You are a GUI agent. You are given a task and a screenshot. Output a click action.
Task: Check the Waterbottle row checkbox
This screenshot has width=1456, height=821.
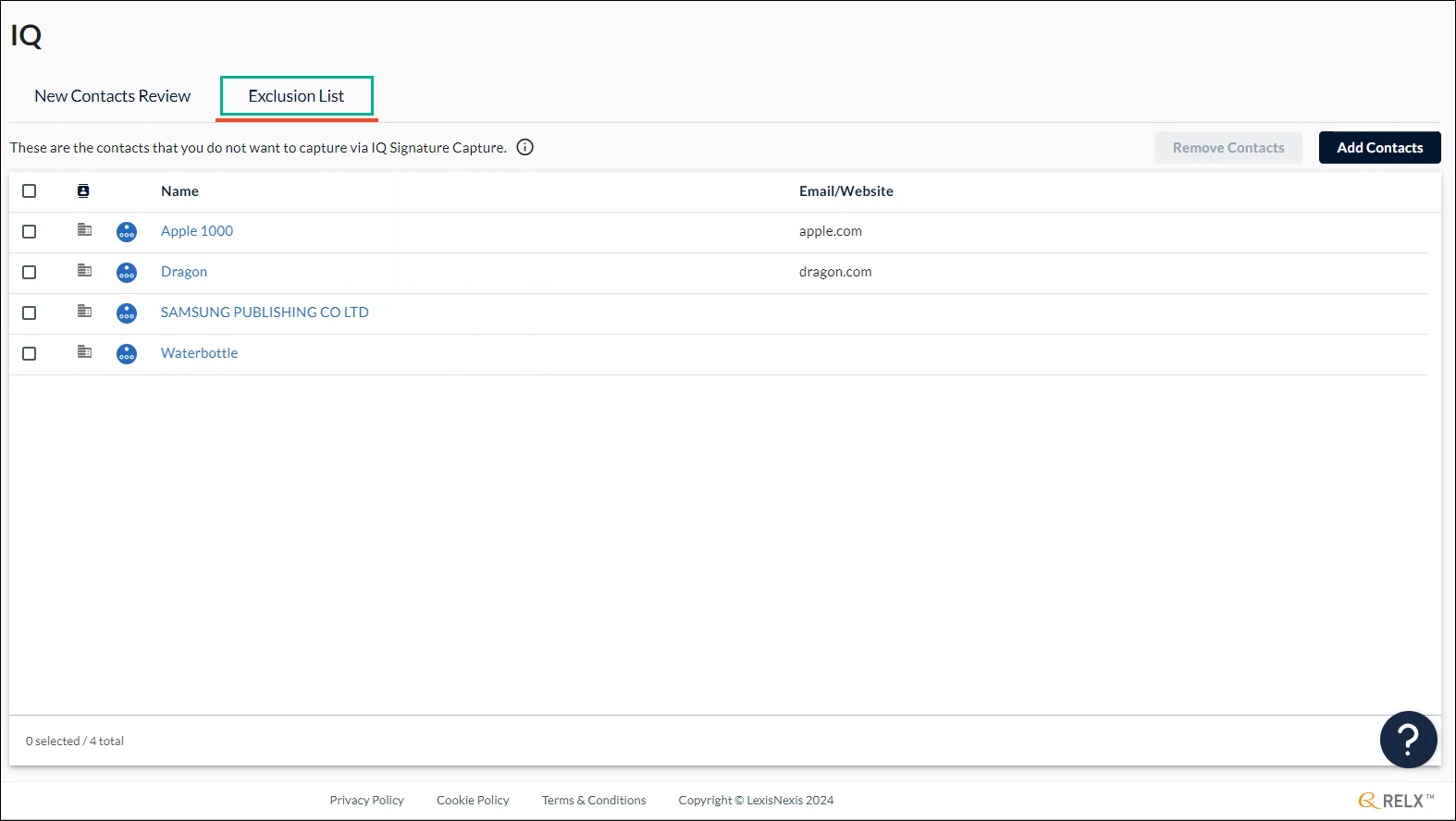[30, 353]
